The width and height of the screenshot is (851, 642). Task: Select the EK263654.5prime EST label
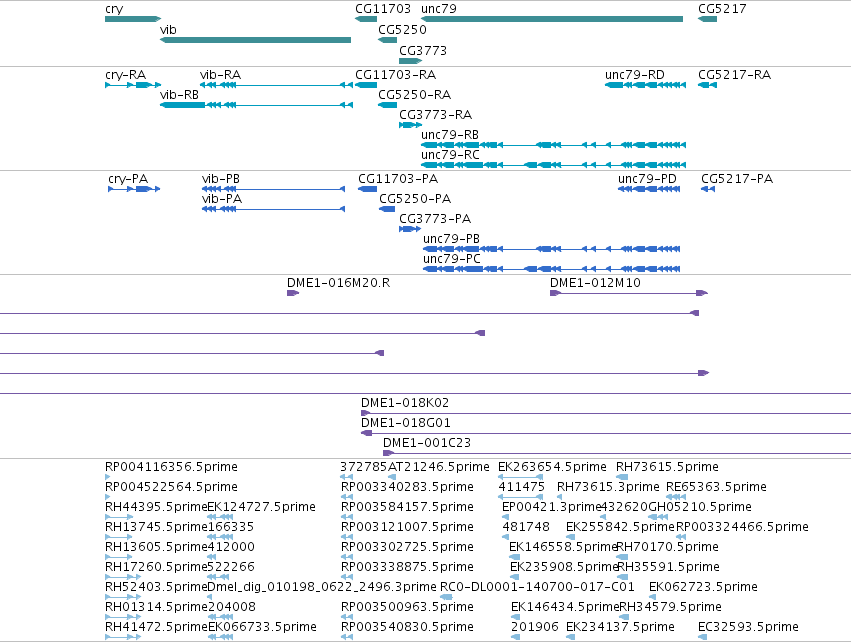tap(552, 467)
